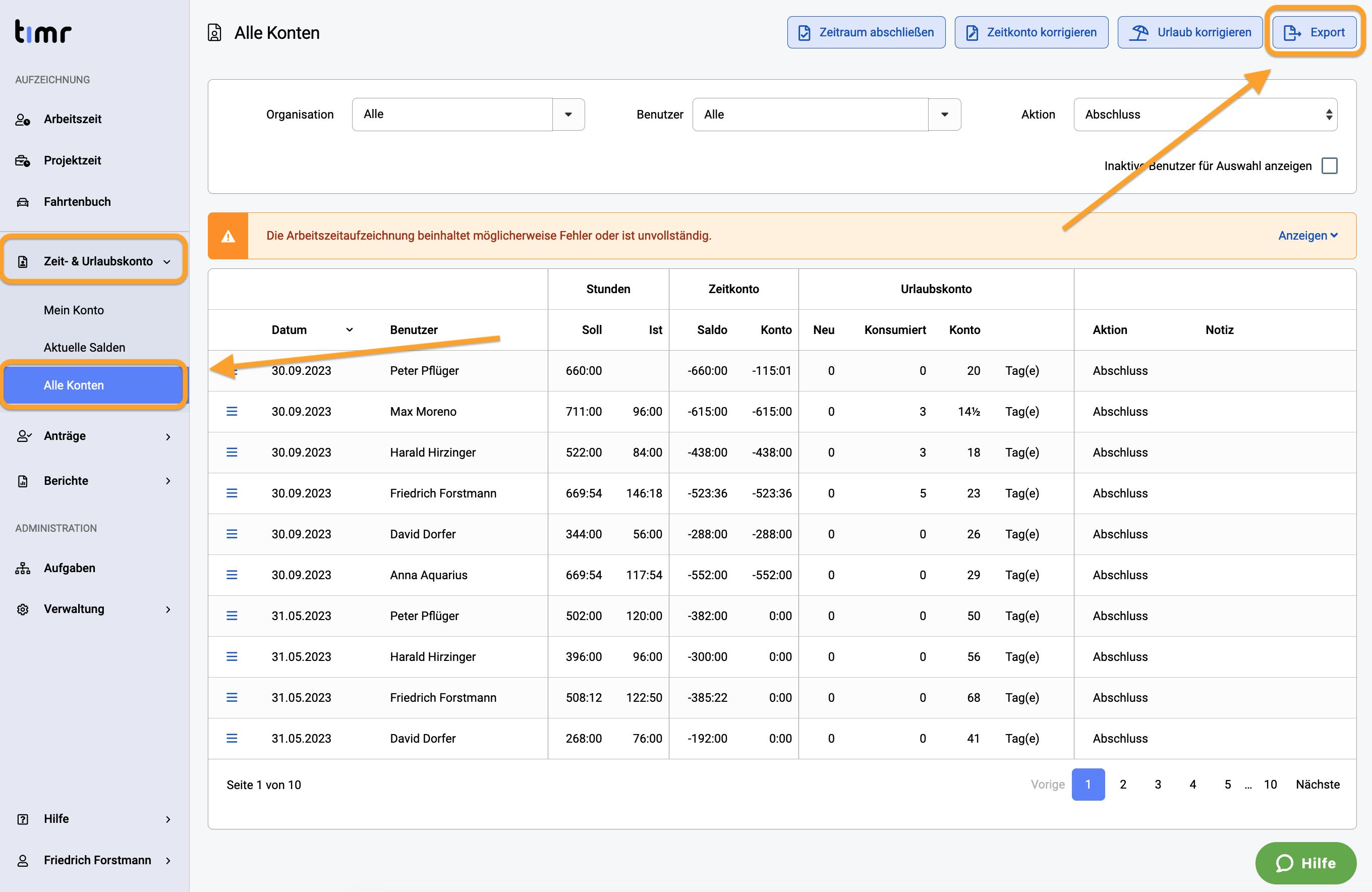Image resolution: width=1372 pixels, height=892 pixels.
Task: Click the Max Moreno name cell
Action: tap(423, 412)
